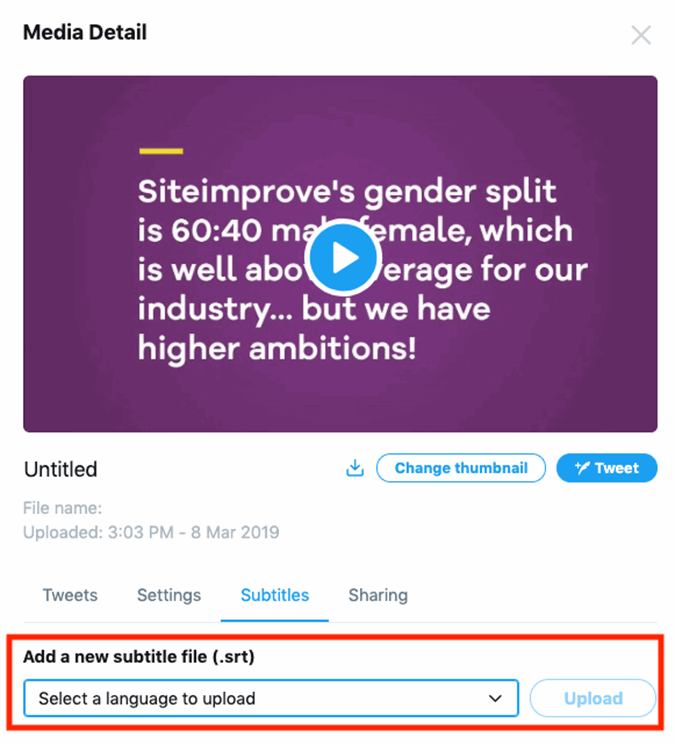Viewport: 675px width, 744px height.
Task: Expand the language dropdown chevron arrow
Action: tap(494, 699)
